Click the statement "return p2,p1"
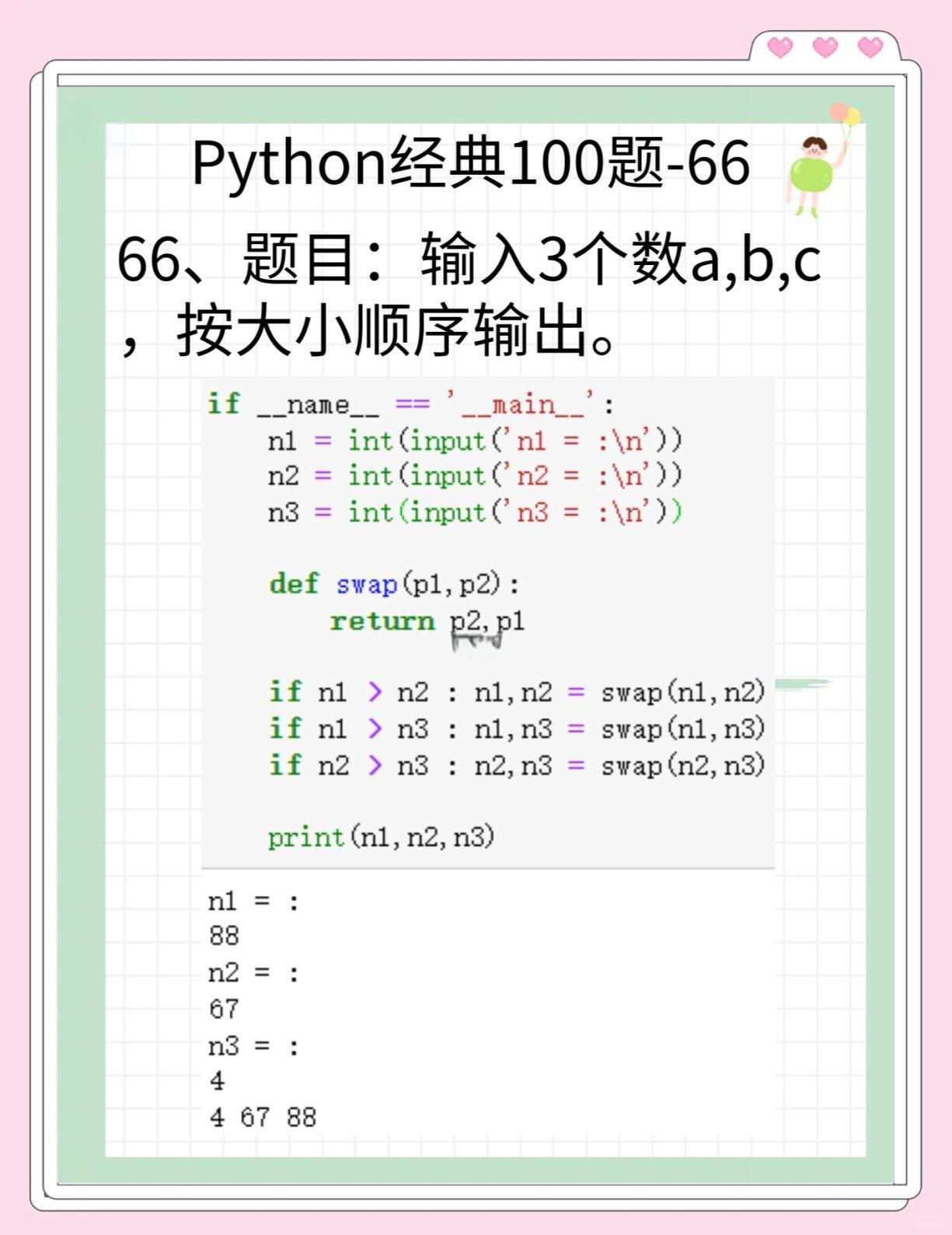The width and height of the screenshot is (952, 1235). pos(427,621)
